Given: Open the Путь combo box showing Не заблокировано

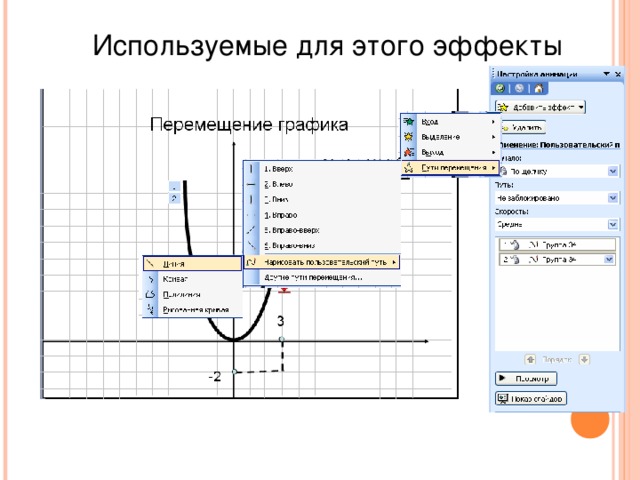Looking at the screenshot, I should (x=558, y=198).
